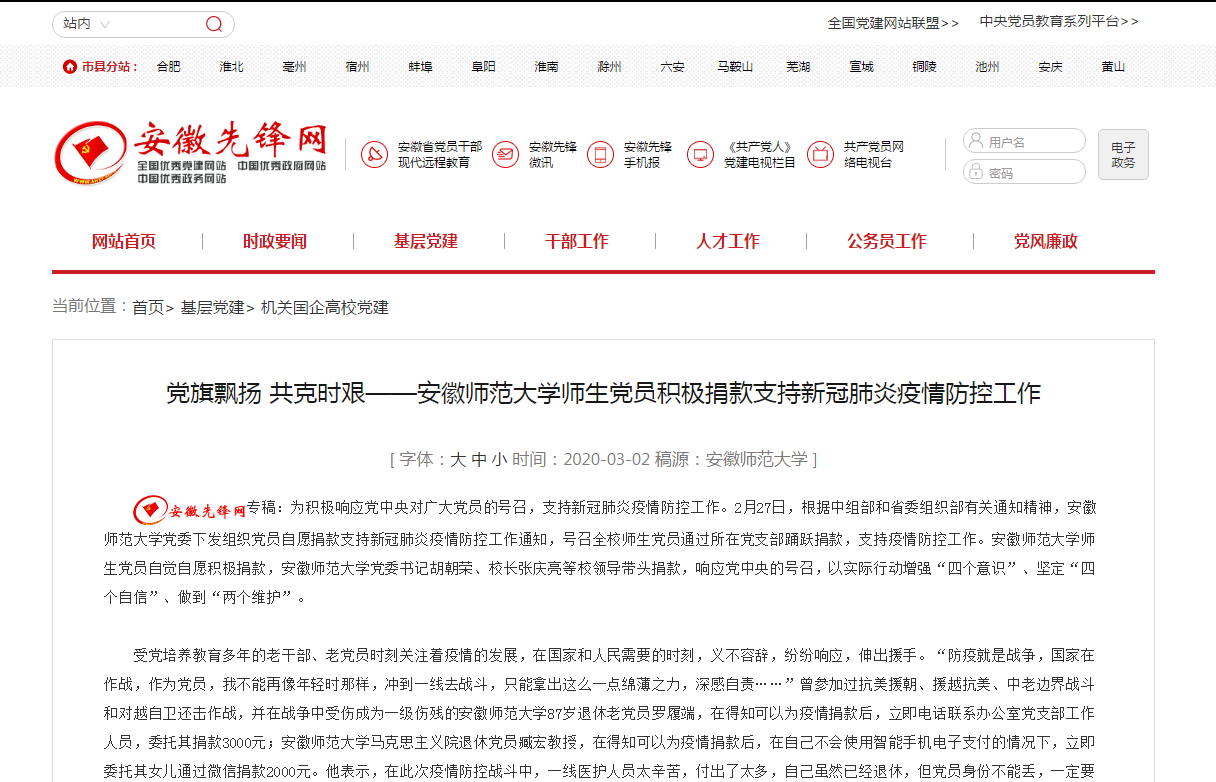Click the 安徽先锋手机报 phone icon

(600, 154)
